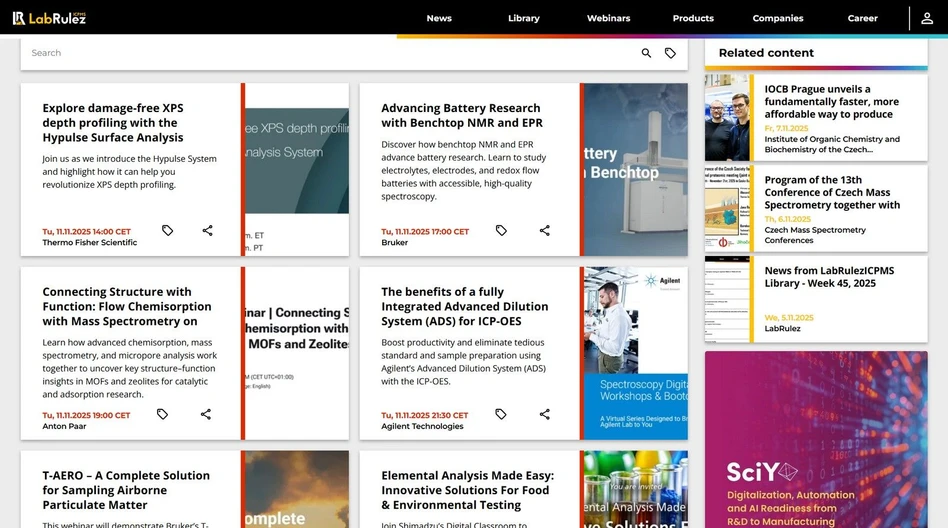Open the Career menu item

coord(862,18)
